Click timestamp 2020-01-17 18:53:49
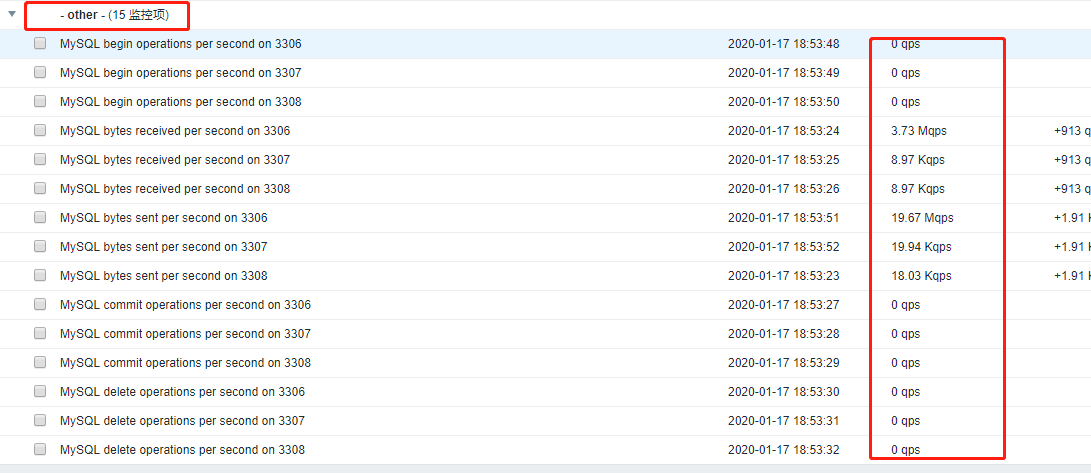 click(x=783, y=73)
